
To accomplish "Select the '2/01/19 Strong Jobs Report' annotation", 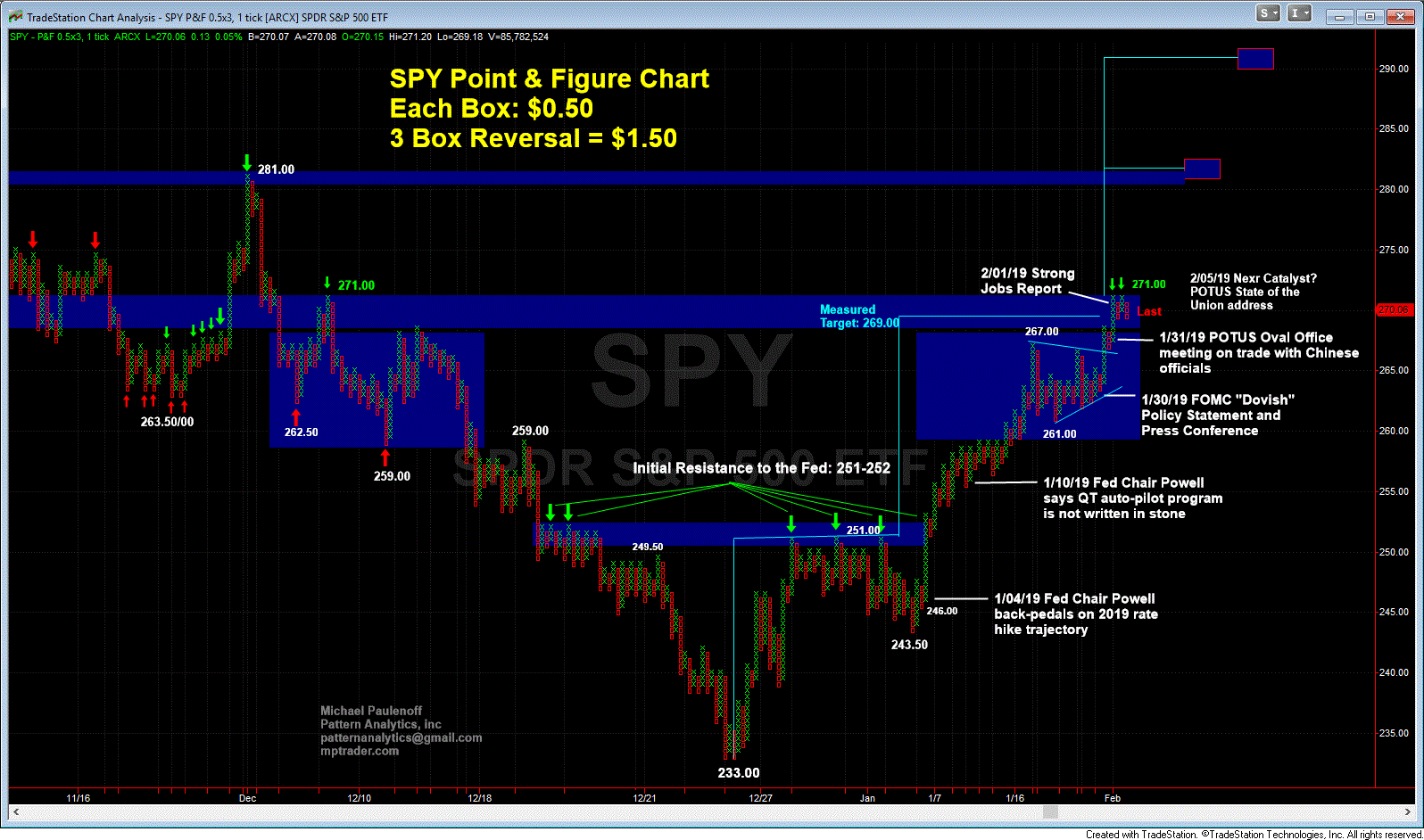I will click(1027, 281).
